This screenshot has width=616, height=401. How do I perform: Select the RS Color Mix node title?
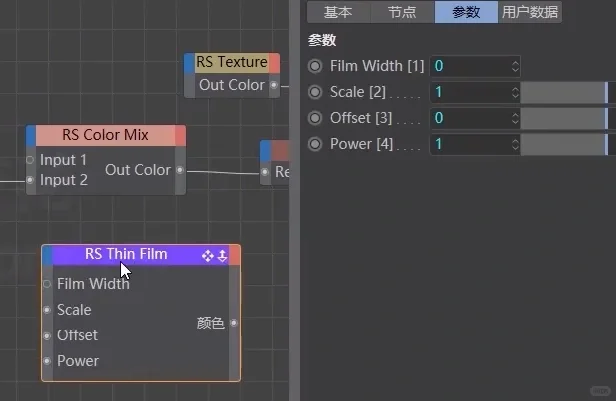105,135
